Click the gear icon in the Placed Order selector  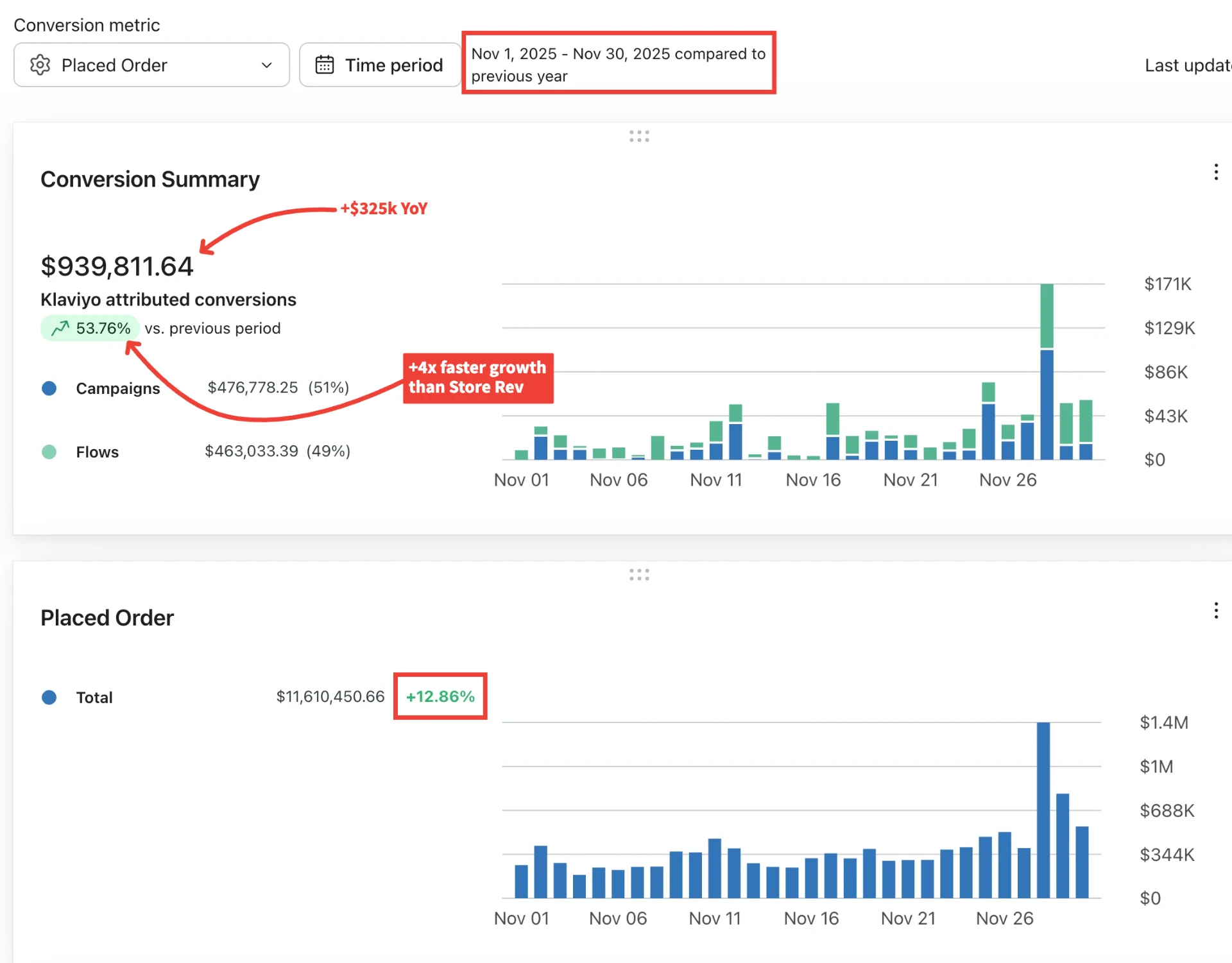(40, 65)
